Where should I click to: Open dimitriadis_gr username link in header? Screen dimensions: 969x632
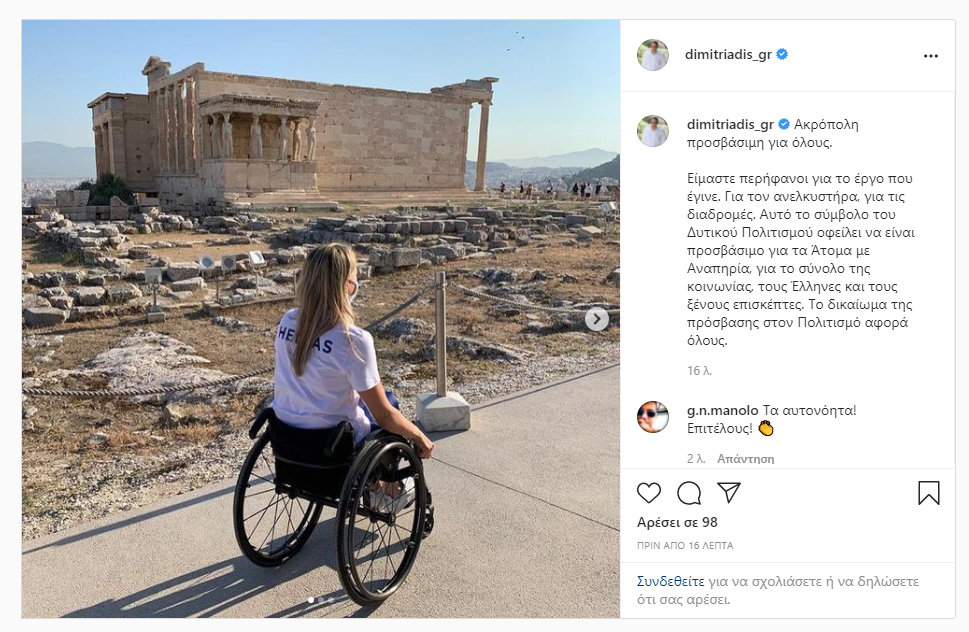[x=728, y=54]
